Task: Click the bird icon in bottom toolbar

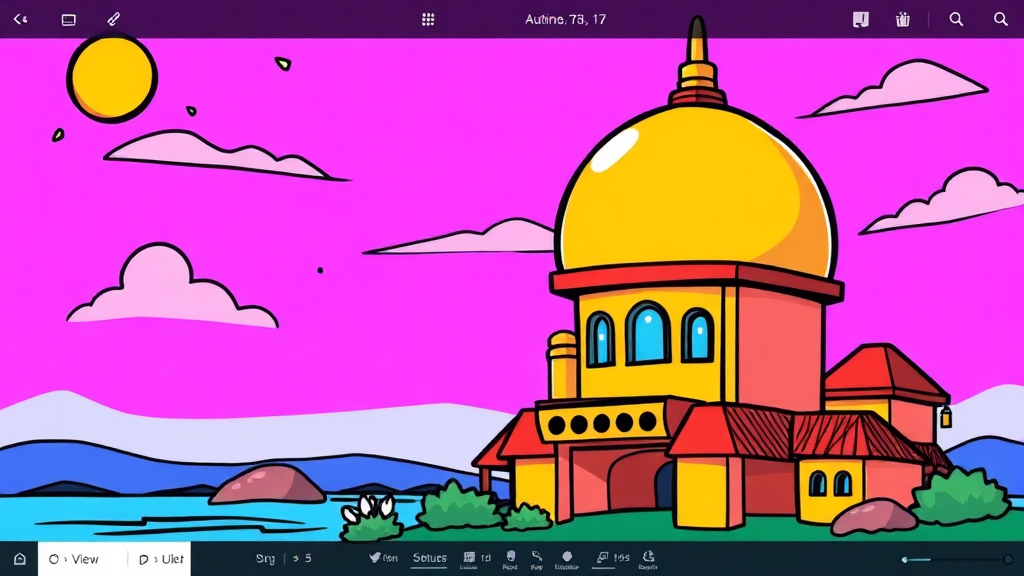Action: point(376,558)
